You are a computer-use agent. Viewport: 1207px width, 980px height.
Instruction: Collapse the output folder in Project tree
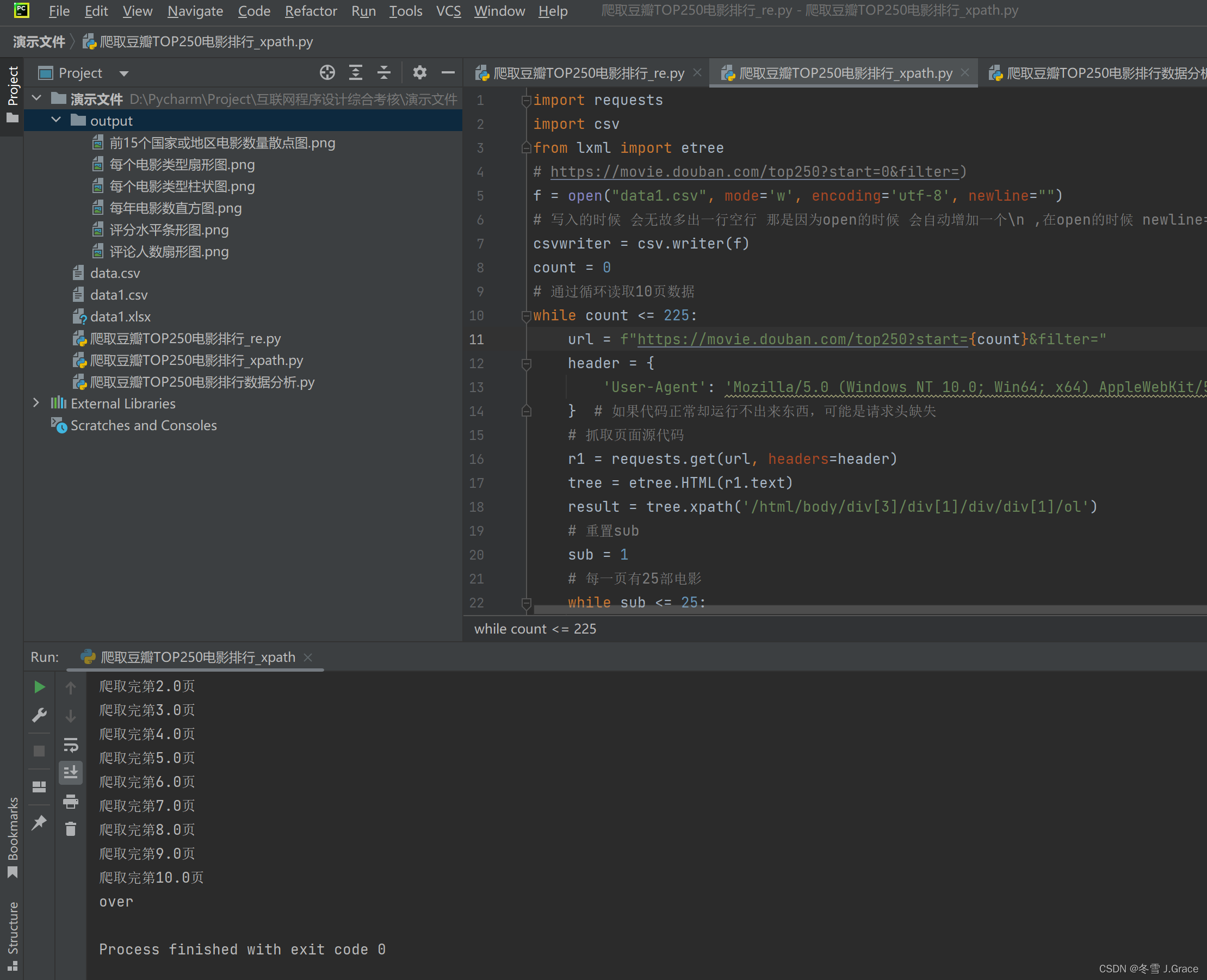coord(56,120)
